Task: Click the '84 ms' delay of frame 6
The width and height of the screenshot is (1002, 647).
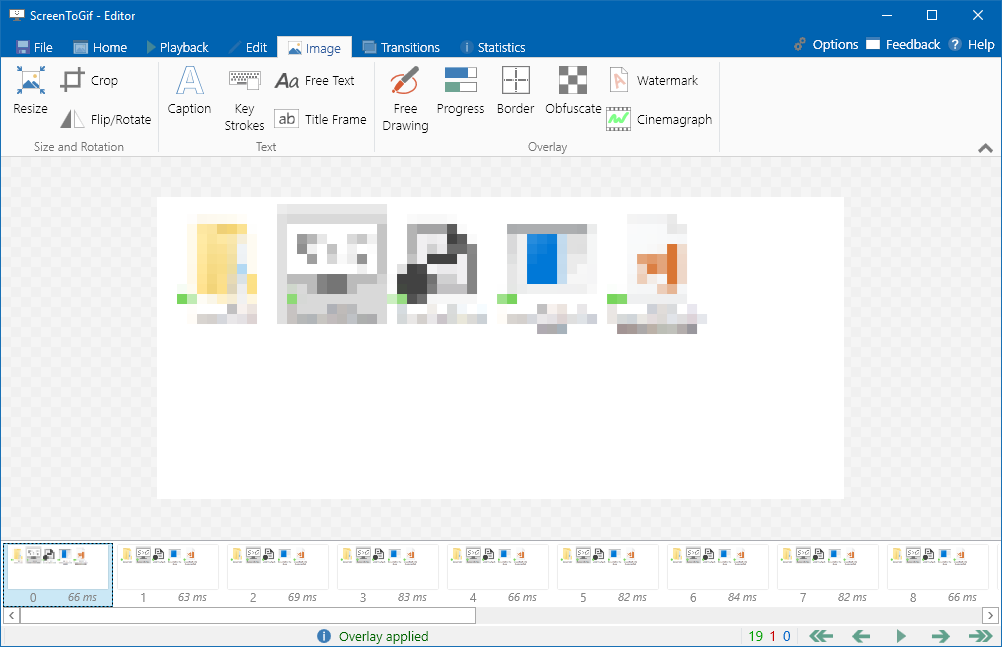Action: [742, 597]
